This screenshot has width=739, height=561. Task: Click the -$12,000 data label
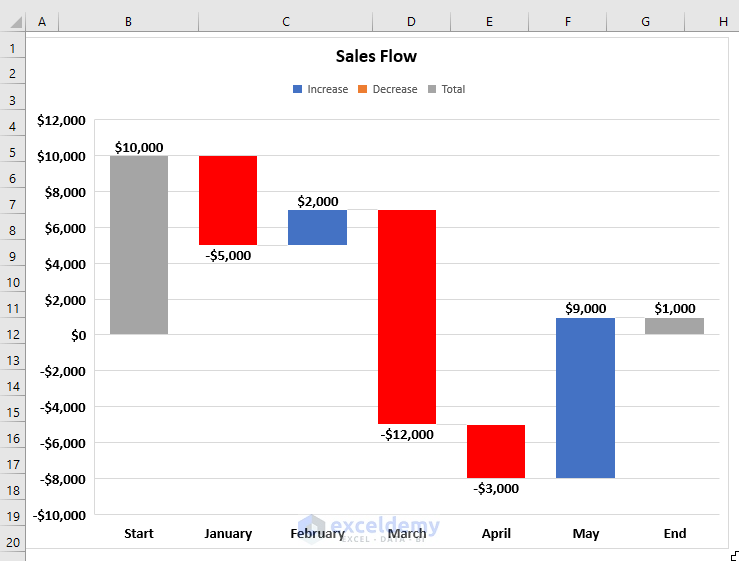pos(407,435)
